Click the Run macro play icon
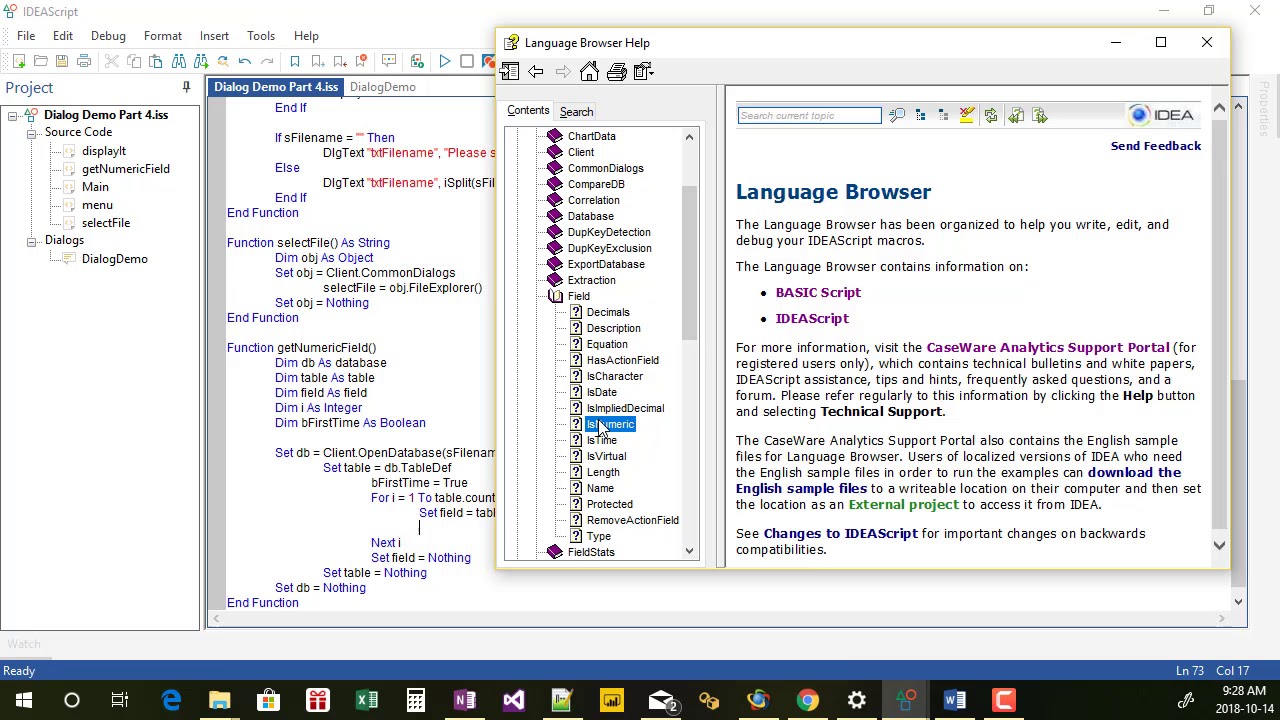This screenshot has width=1280, height=720. coord(444,62)
